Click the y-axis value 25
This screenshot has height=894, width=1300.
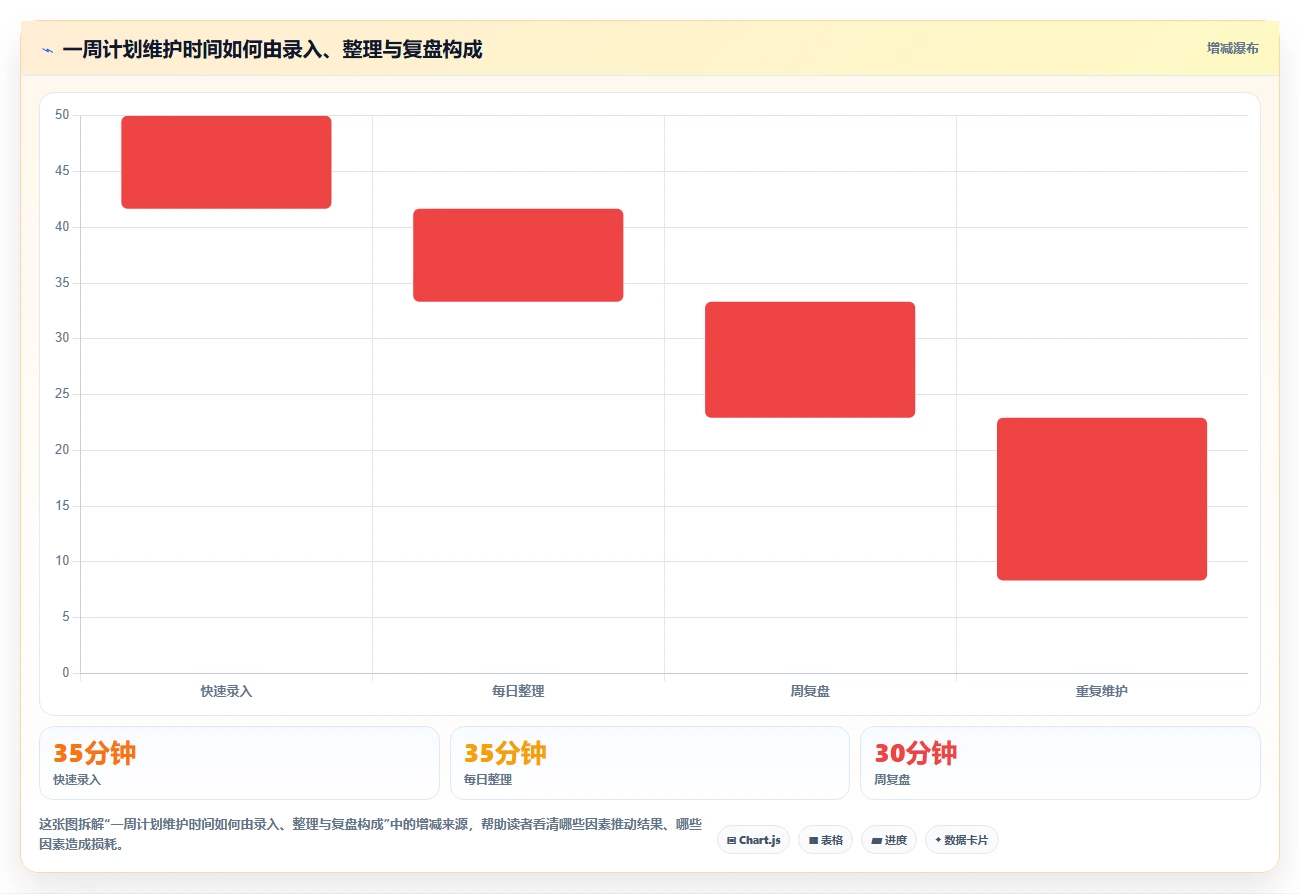click(x=62, y=394)
